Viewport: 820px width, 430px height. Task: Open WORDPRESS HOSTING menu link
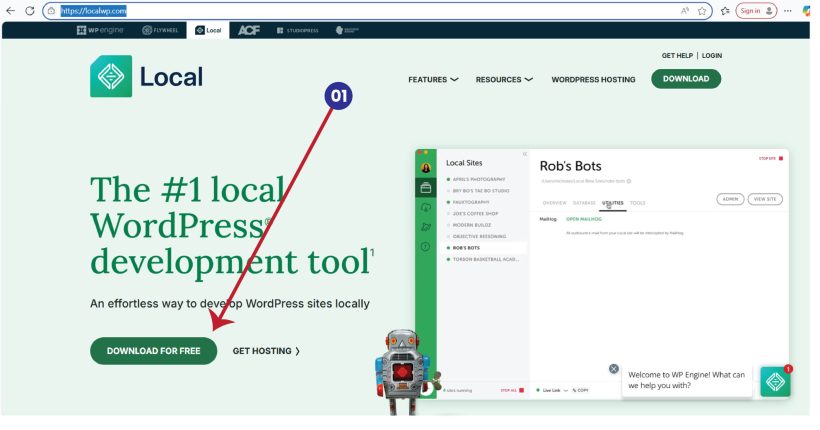(593, 80)
